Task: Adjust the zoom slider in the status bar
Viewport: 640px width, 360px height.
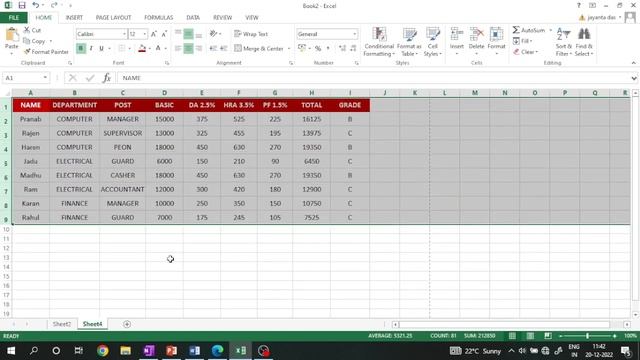Action: tap(587, 336)
